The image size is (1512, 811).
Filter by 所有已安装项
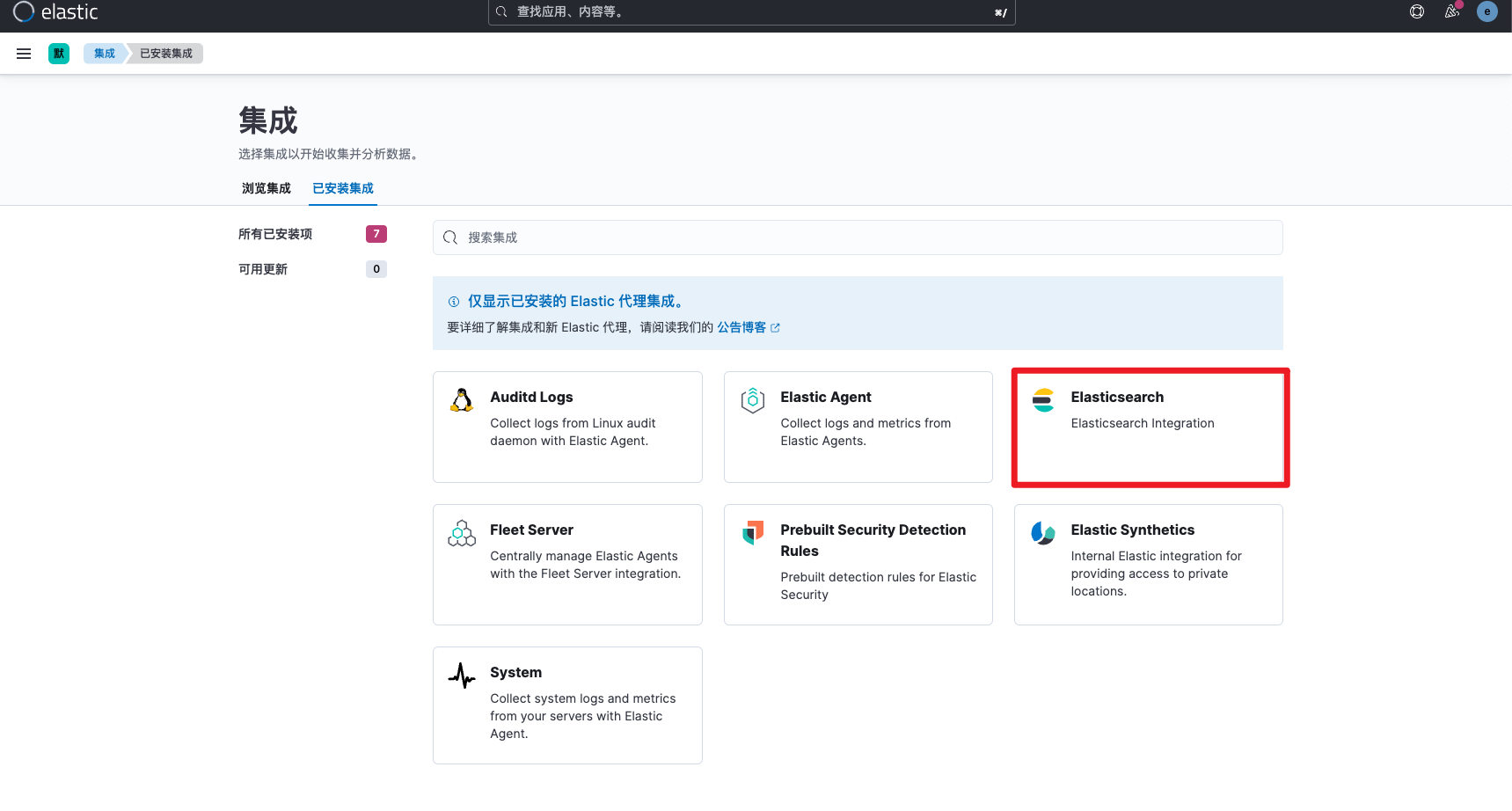[x=275, y=234]
